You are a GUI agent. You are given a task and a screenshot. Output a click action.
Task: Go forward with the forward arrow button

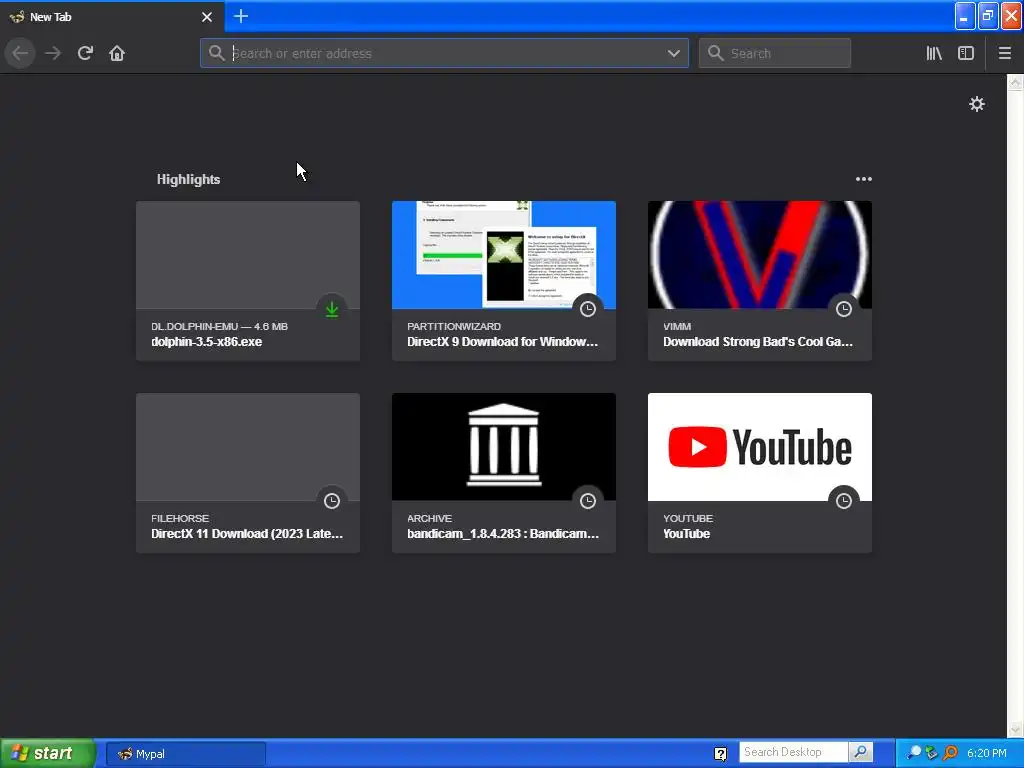pos(53,53)
